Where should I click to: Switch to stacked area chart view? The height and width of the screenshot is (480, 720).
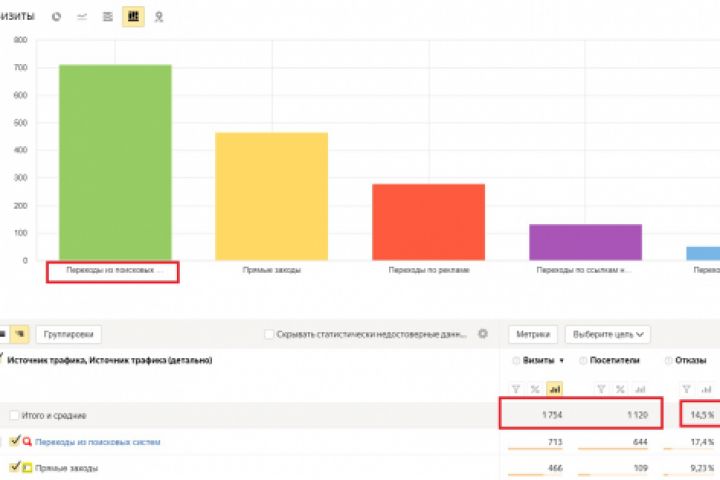point(107,17)
